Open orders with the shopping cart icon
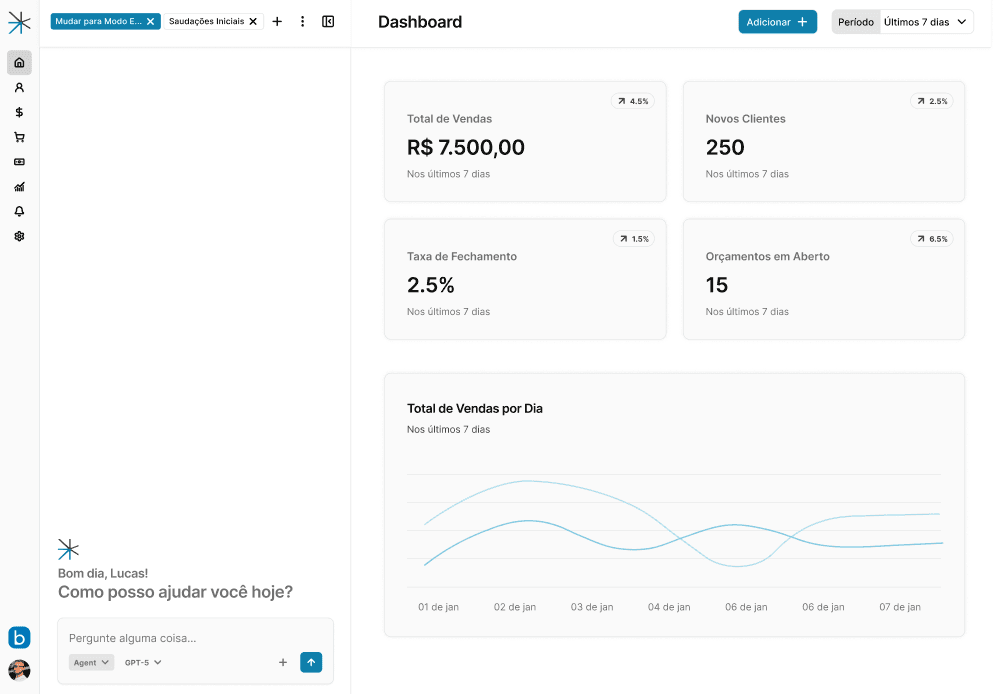993x694 pixels. [x=19, y=137]
